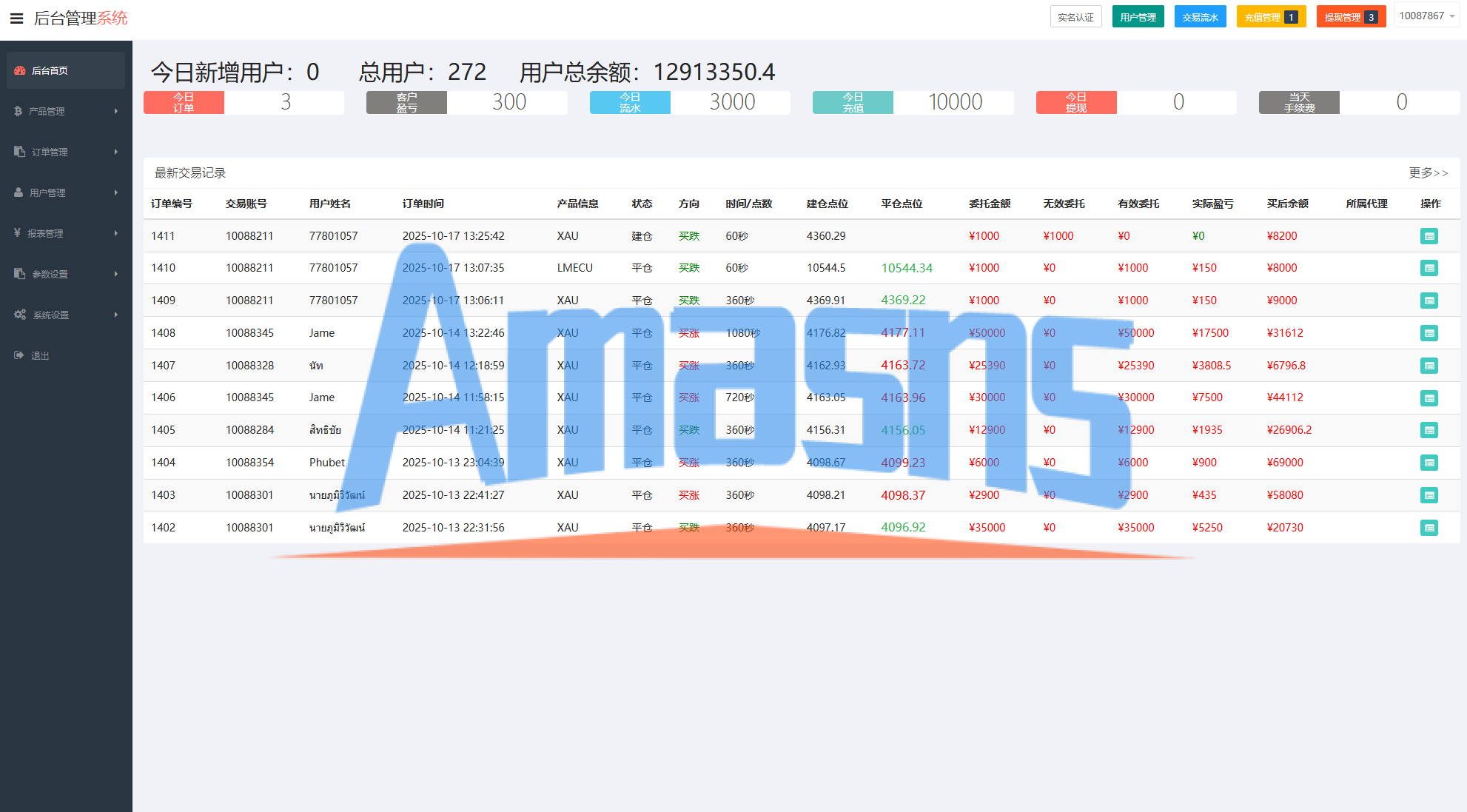Click the gears icon for 系统设置
The image size is (1467, 812).
[x=20, y=315]
